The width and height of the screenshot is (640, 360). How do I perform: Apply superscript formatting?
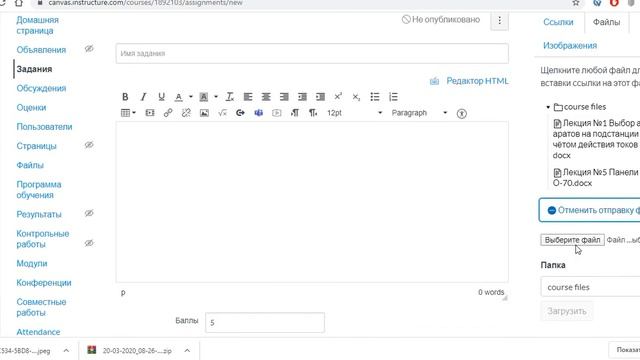pos(338,97)
